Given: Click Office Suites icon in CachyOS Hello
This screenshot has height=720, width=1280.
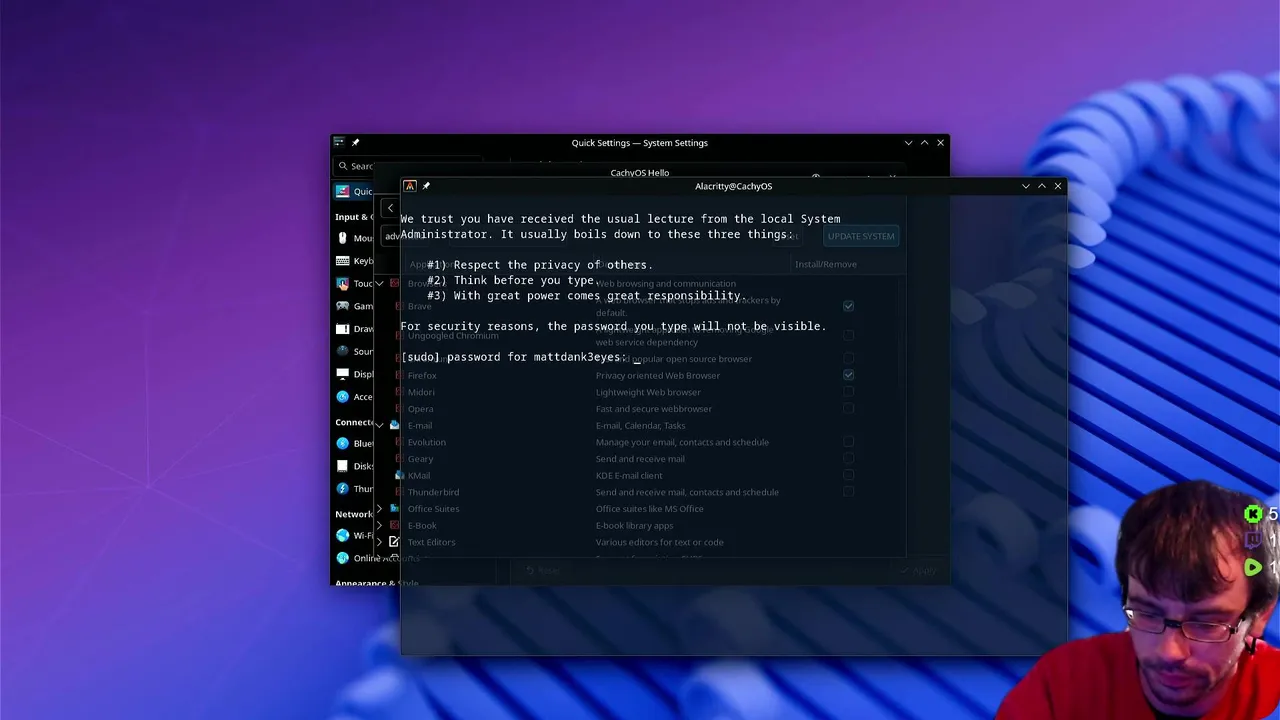Looking at the screenshot, I should 394,508.
